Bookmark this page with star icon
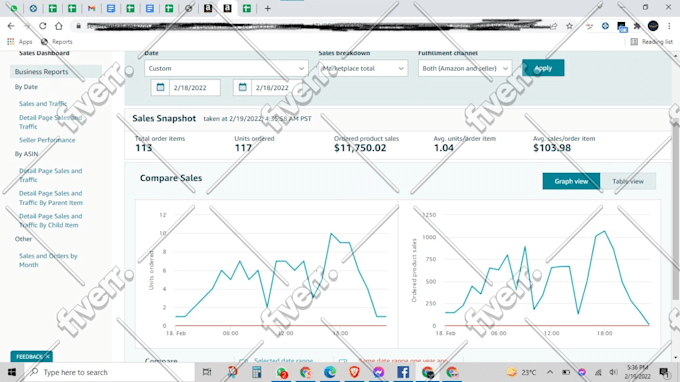Image resolution: width=680 pixels, height=382 pixels. [x=569, y=26]
